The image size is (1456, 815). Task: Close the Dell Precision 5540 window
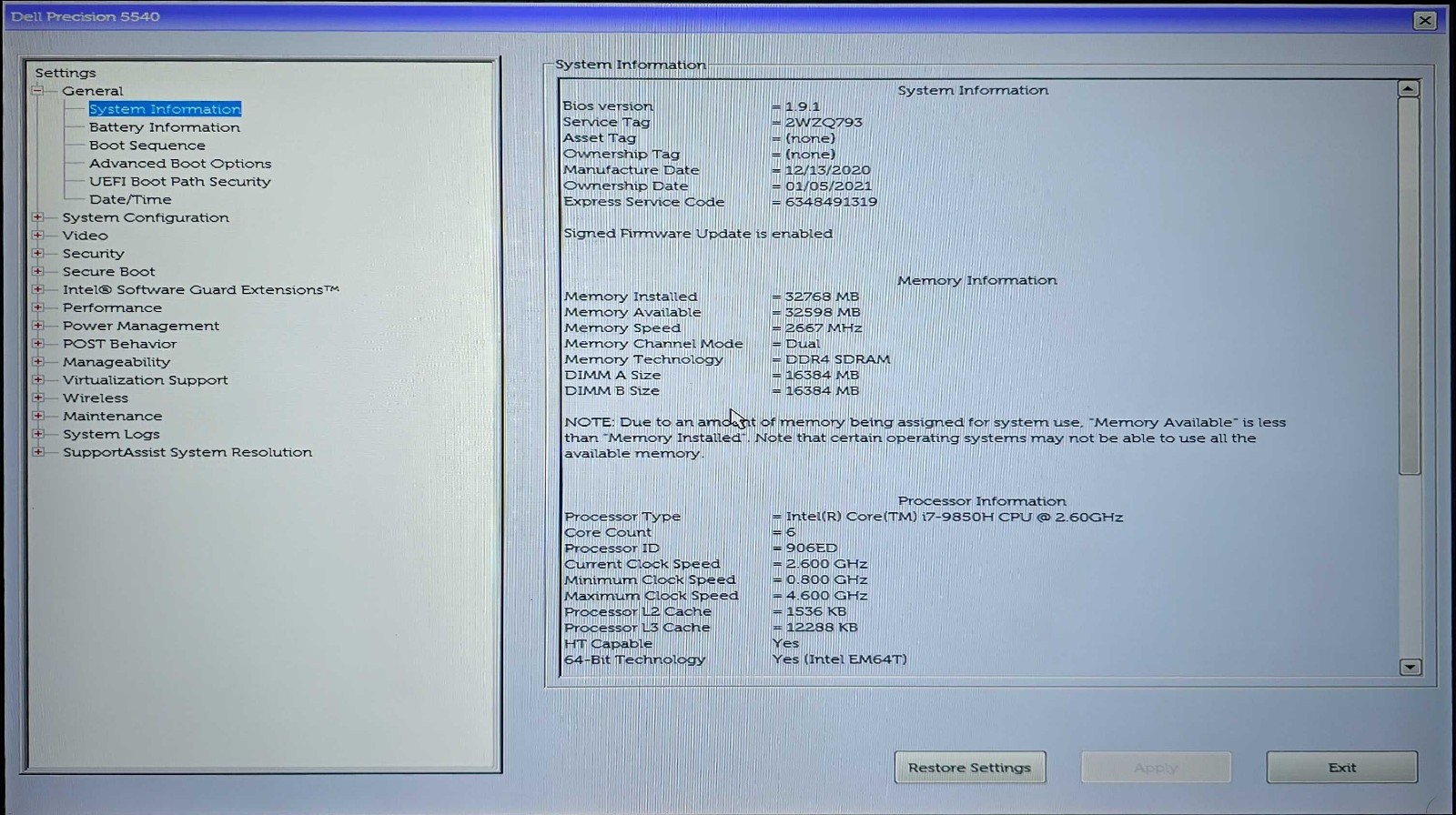pos(1425,20)
